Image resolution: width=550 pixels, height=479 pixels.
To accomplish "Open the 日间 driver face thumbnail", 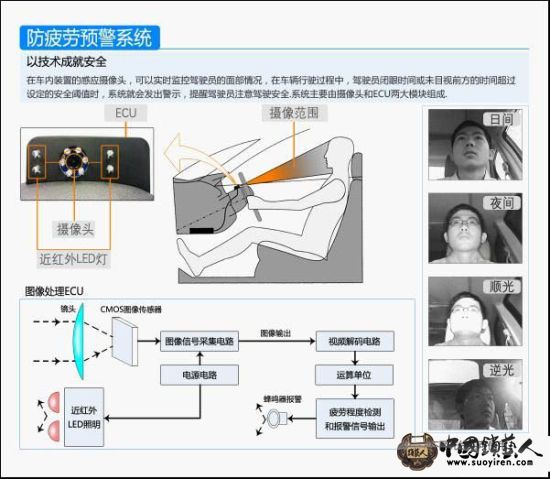I will [x=475, y=144].
